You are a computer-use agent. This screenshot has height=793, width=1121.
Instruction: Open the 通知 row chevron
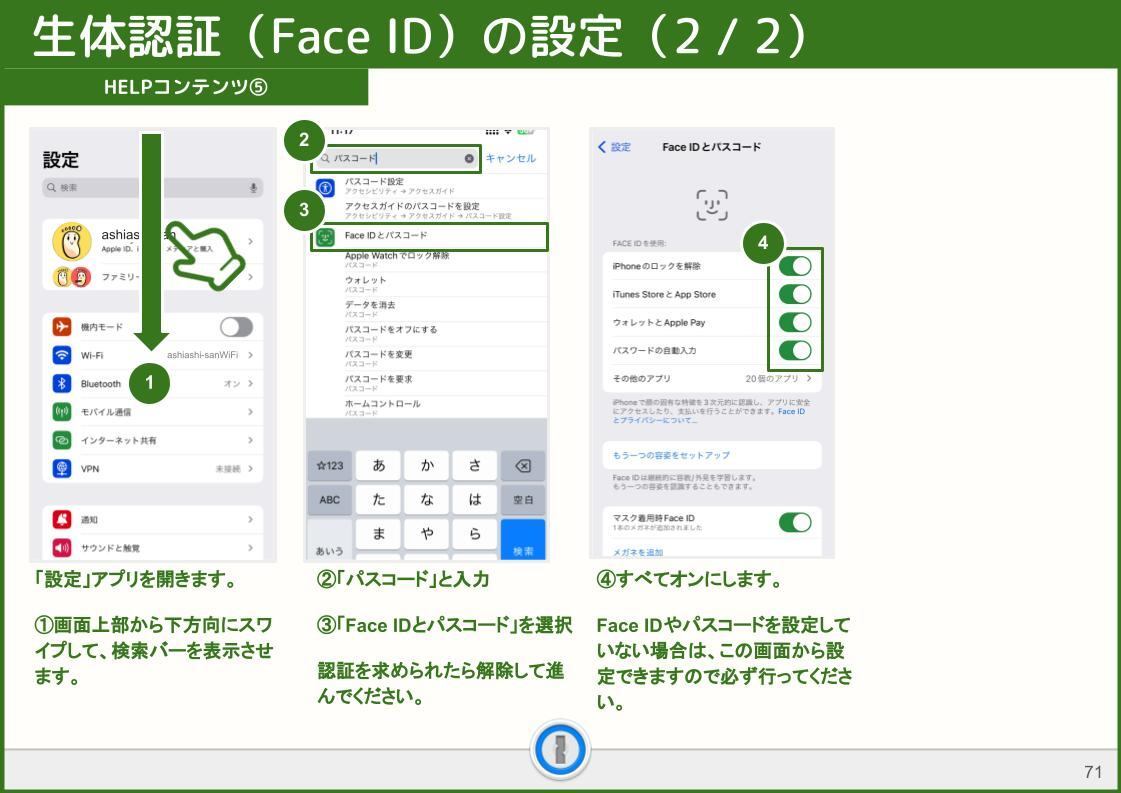pos(250,520)
